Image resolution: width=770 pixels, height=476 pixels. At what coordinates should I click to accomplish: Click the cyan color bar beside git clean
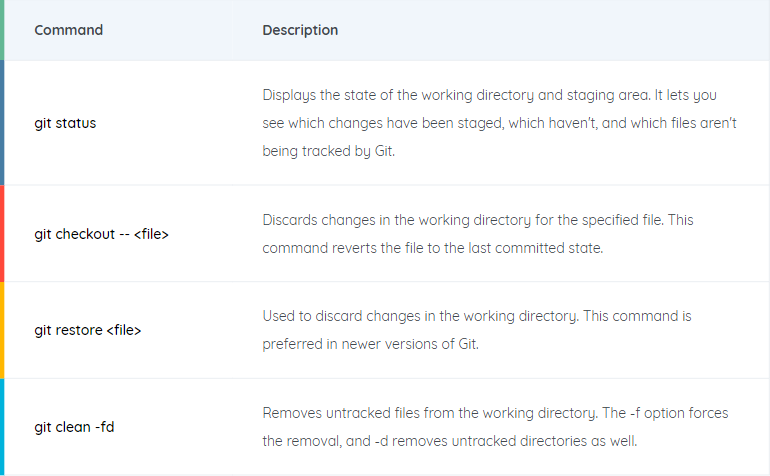point(2,427)
